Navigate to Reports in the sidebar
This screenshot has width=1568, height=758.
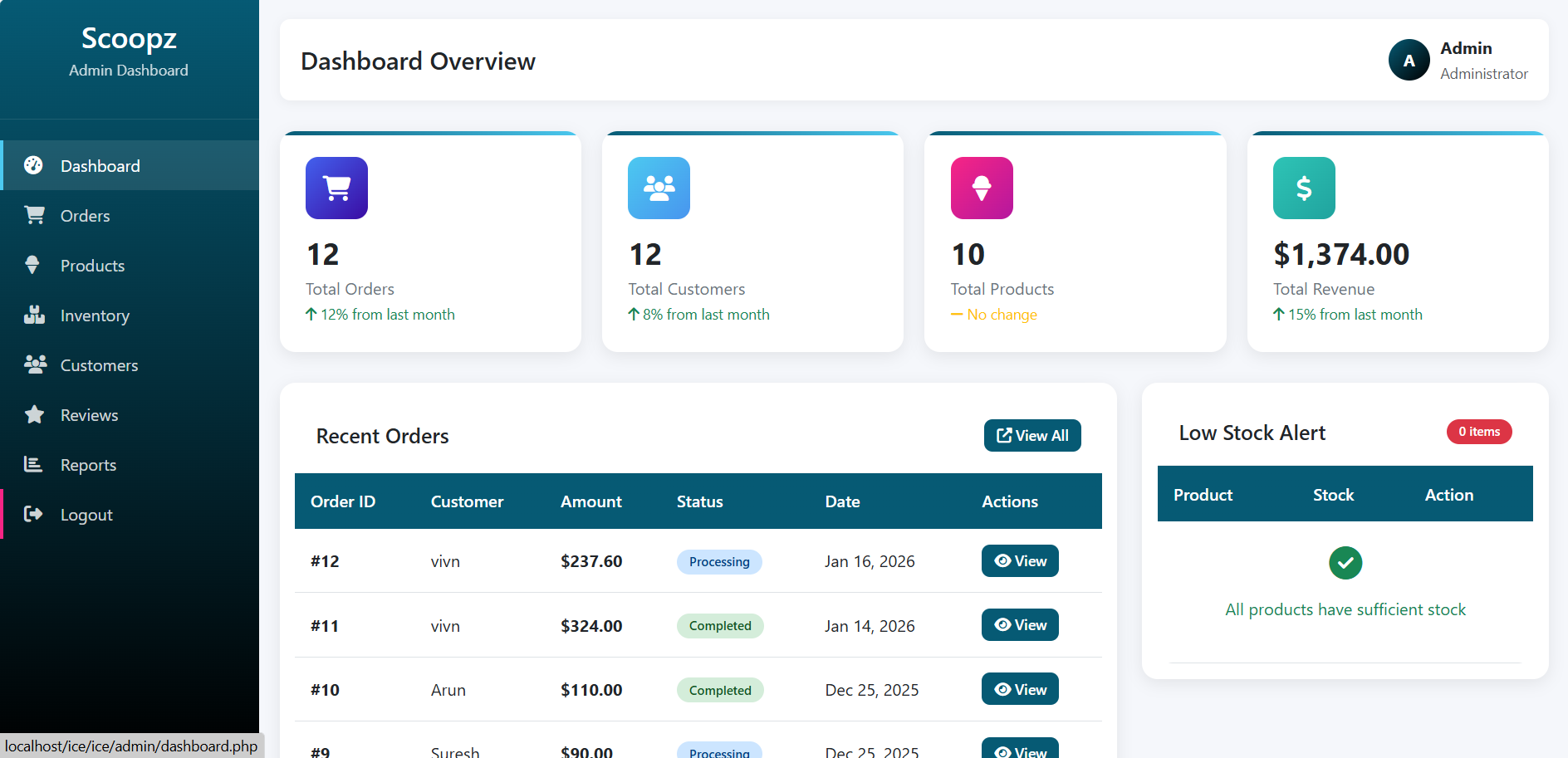click(88, 465)
